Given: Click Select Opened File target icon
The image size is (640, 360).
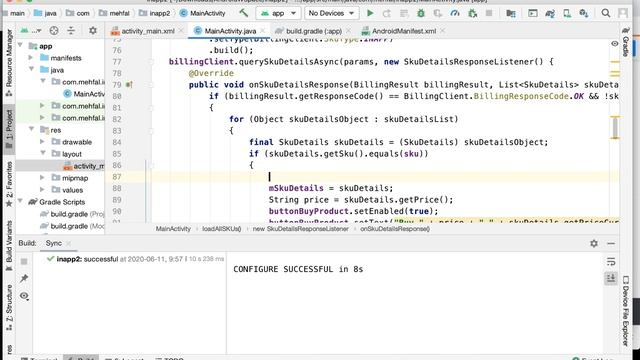Looking at the screenshot, I should pyautogui.click(x=54, y=31).
